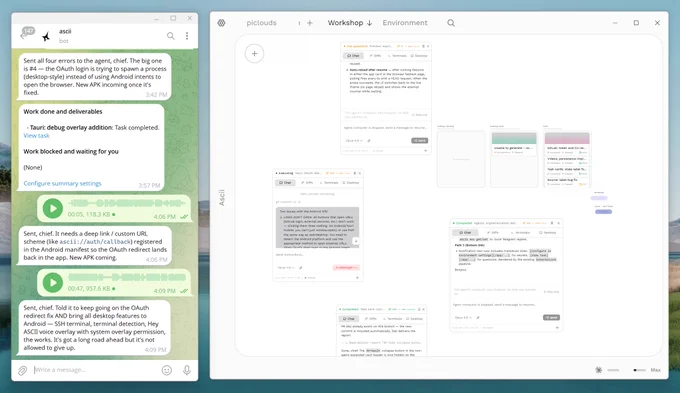
Task: Open the ascii bot avatar in Telegram
Action: [x=46, y=36]
